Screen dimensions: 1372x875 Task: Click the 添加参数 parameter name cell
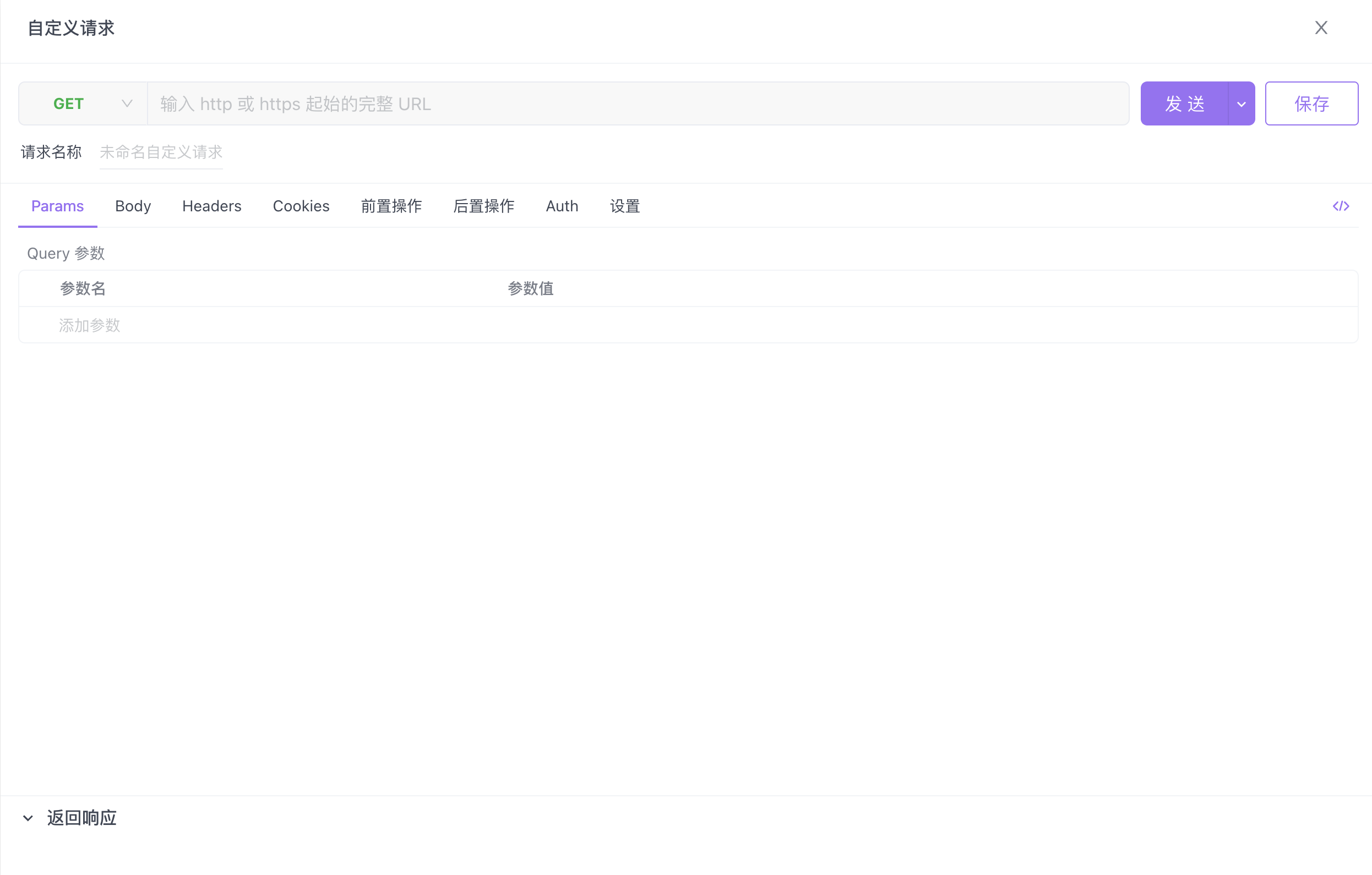pyautogui.click(x=89, y=325)
